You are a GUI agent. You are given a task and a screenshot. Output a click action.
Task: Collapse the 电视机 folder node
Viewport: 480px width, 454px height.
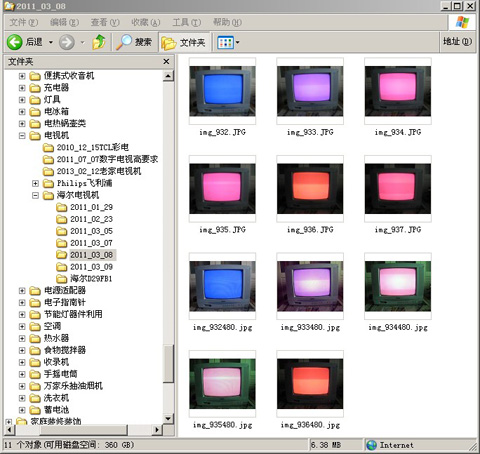[22, 136]
